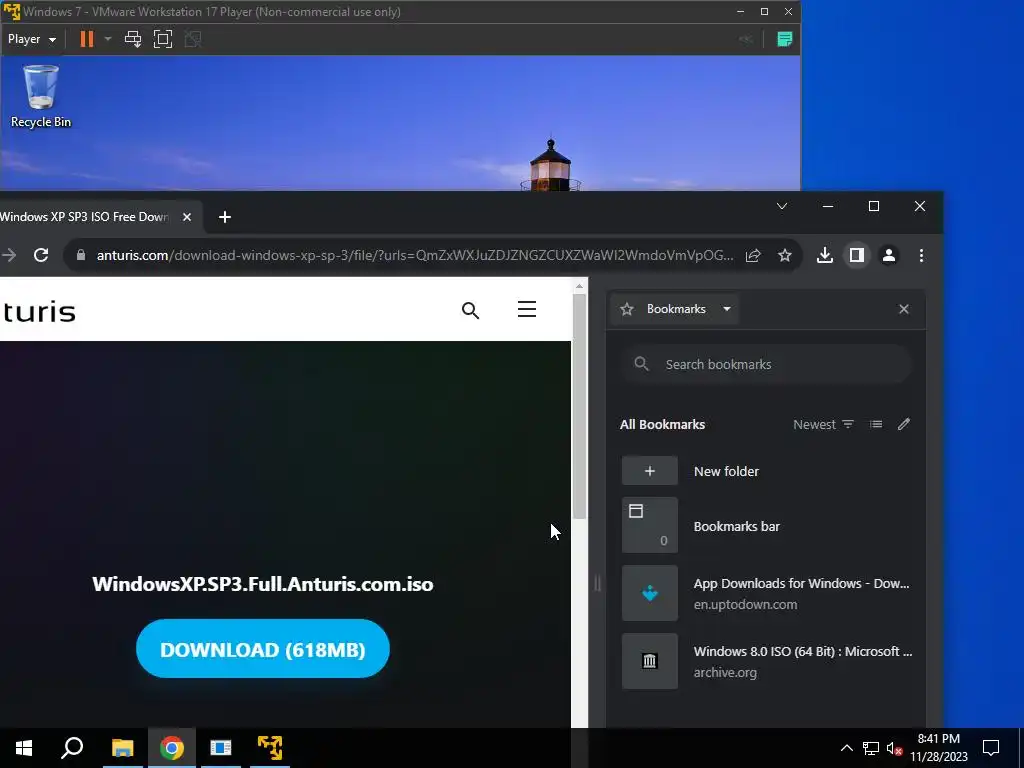Toggle the Chrome side panel
The image size is (1024, 768).
[x=857, y=255]
